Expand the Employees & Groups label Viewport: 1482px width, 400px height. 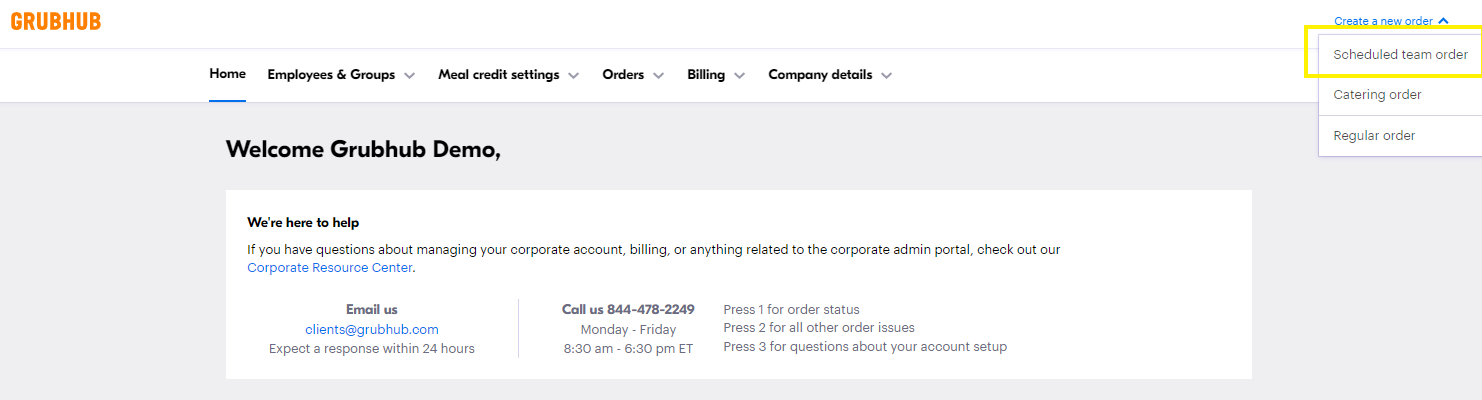[331, 75]
